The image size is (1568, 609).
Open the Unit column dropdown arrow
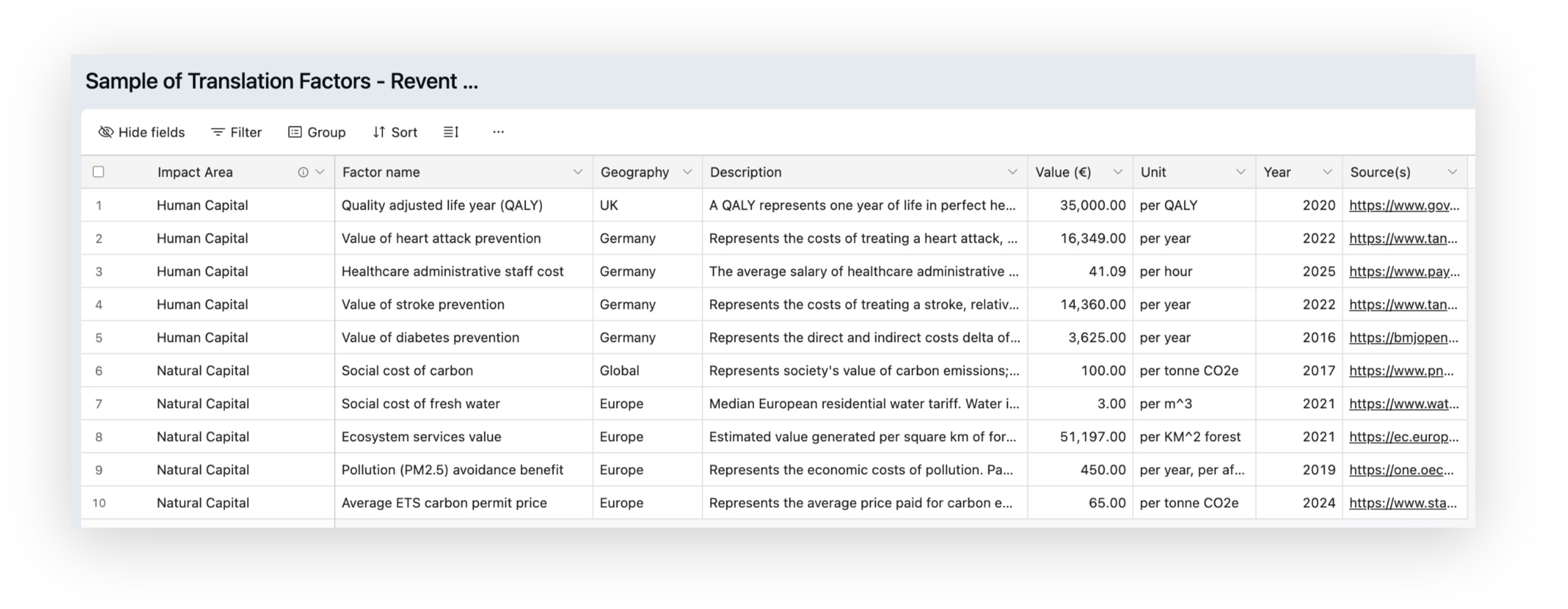coord(1240,172)
